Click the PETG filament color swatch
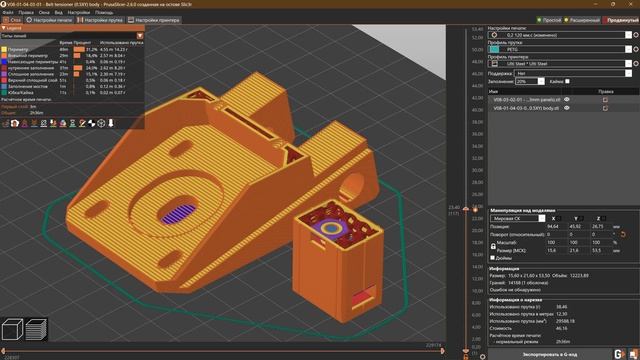This screenshot has height=360, width=640. (x=494, y=49)
